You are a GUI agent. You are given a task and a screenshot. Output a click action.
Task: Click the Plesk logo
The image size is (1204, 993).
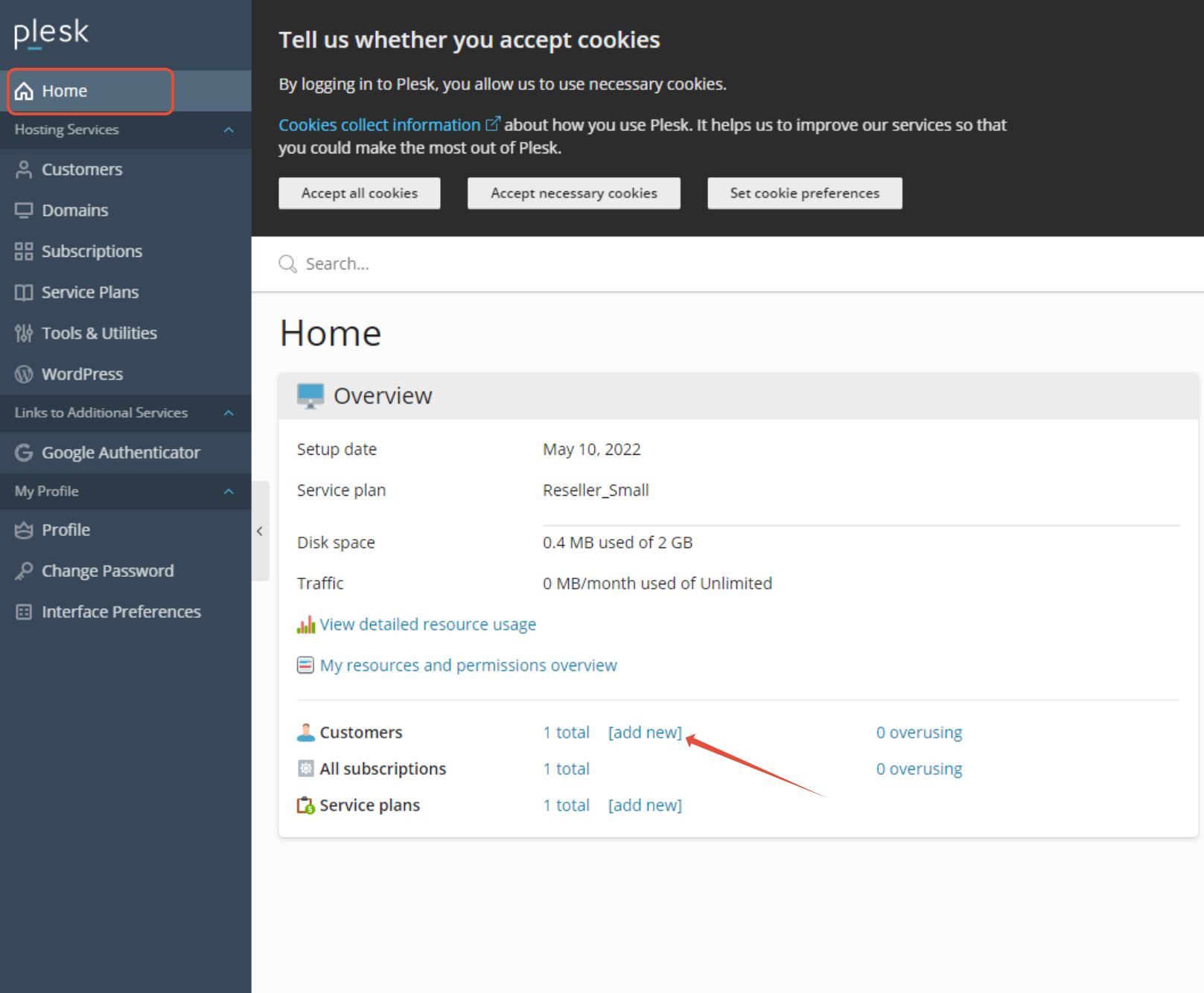point(51,33)
